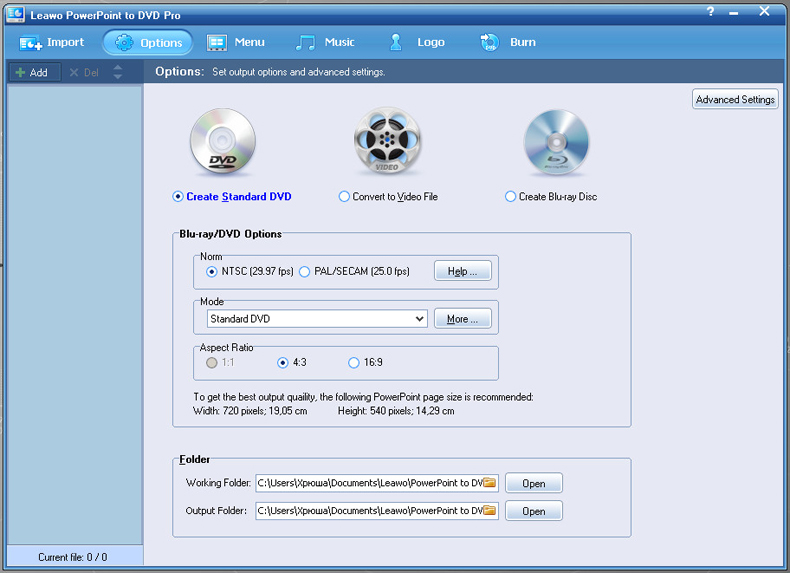The image size is (790, 573).
Task: Open the Import tab
Action: click(x=51, y=42)
